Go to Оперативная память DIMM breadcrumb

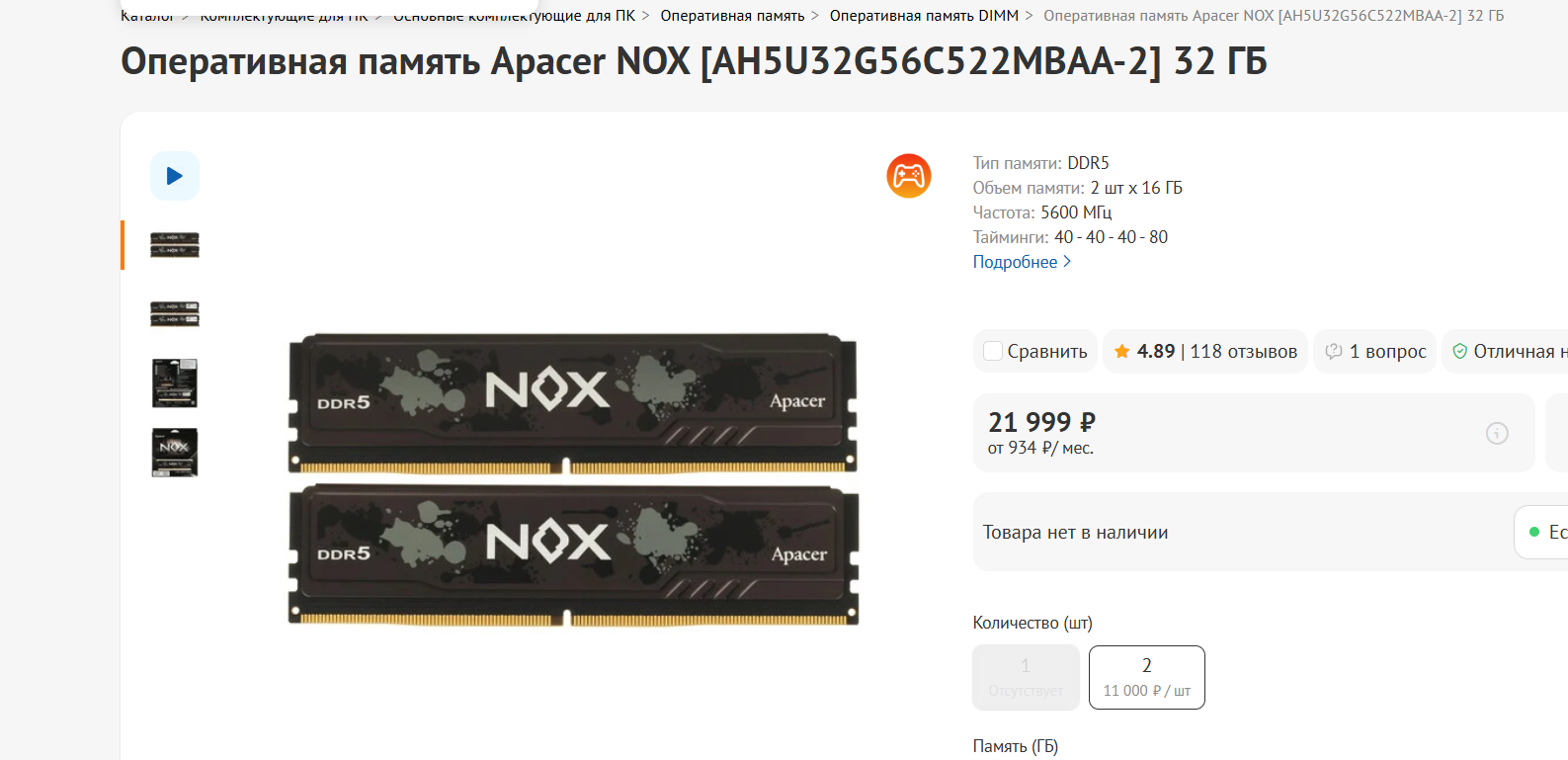click(x=924, y=16)
